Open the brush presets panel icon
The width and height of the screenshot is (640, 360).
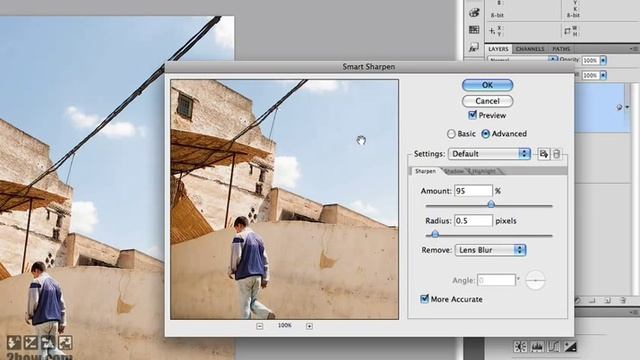474,12
